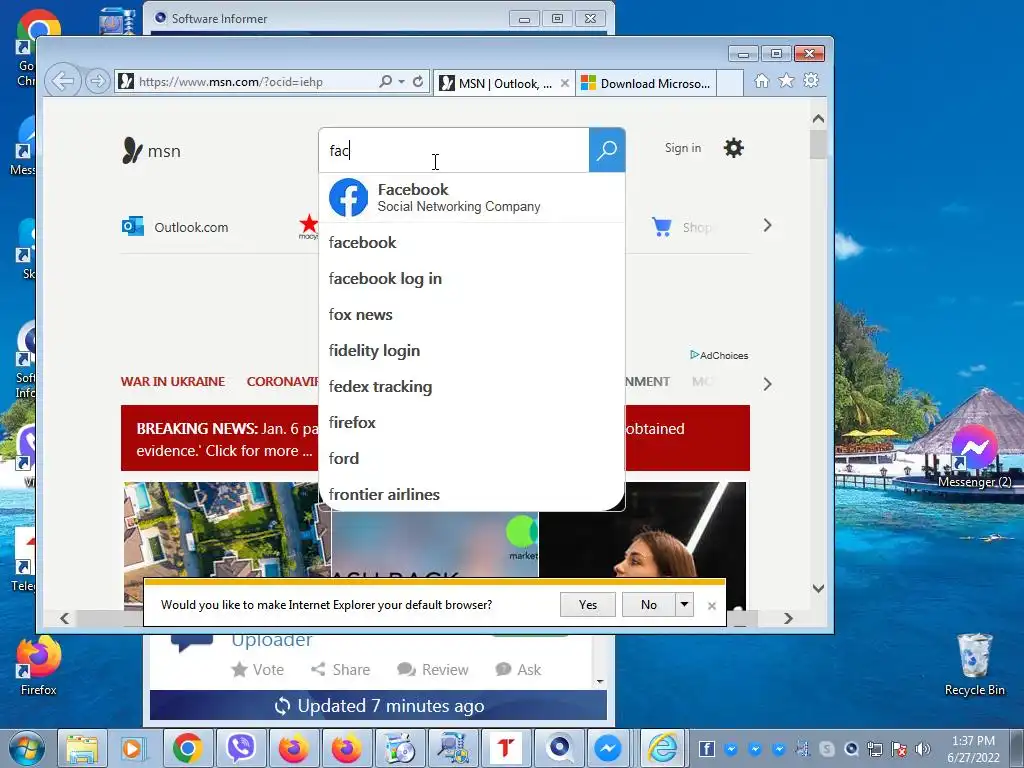Open the Outlook.com link
The image size is (1024, 768).
(x=191, y=227)
